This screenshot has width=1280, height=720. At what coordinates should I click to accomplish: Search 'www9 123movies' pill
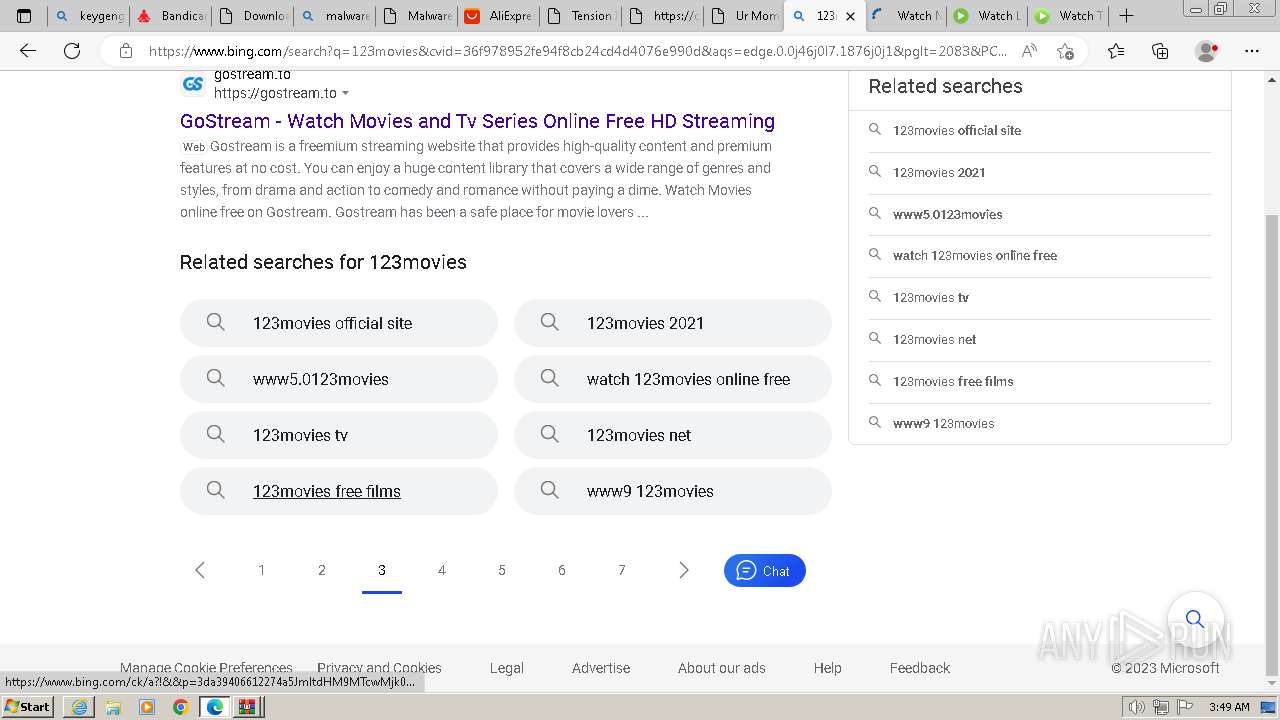click(x=673, y=491)
